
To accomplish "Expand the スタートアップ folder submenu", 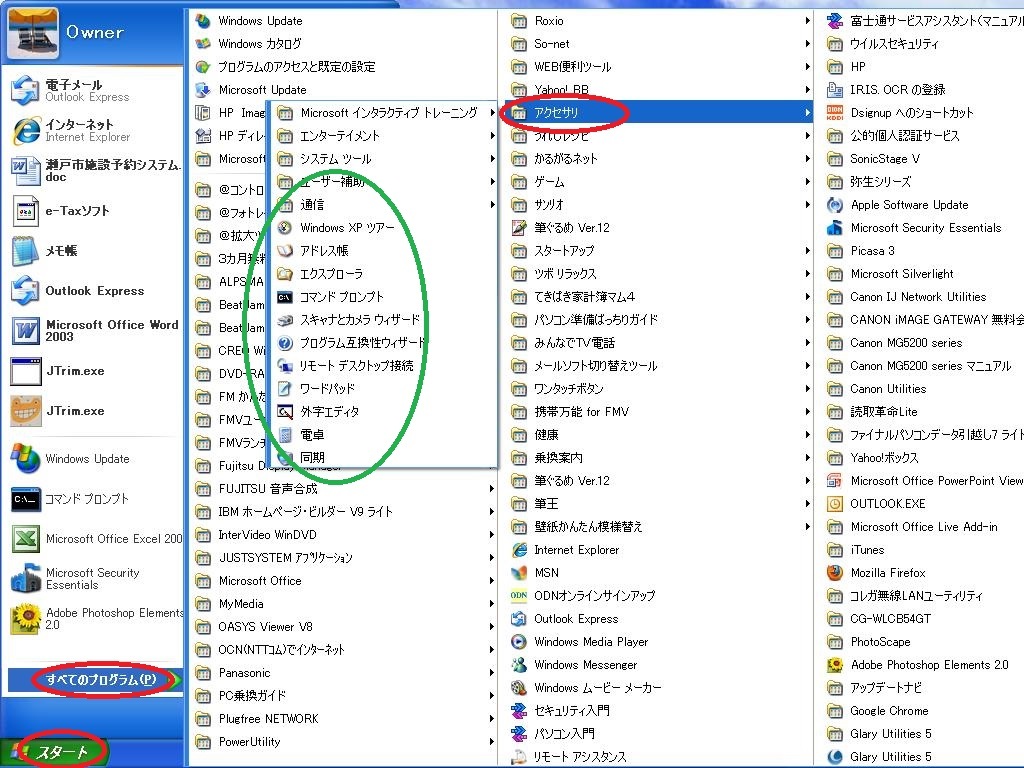I will point(808,251).
